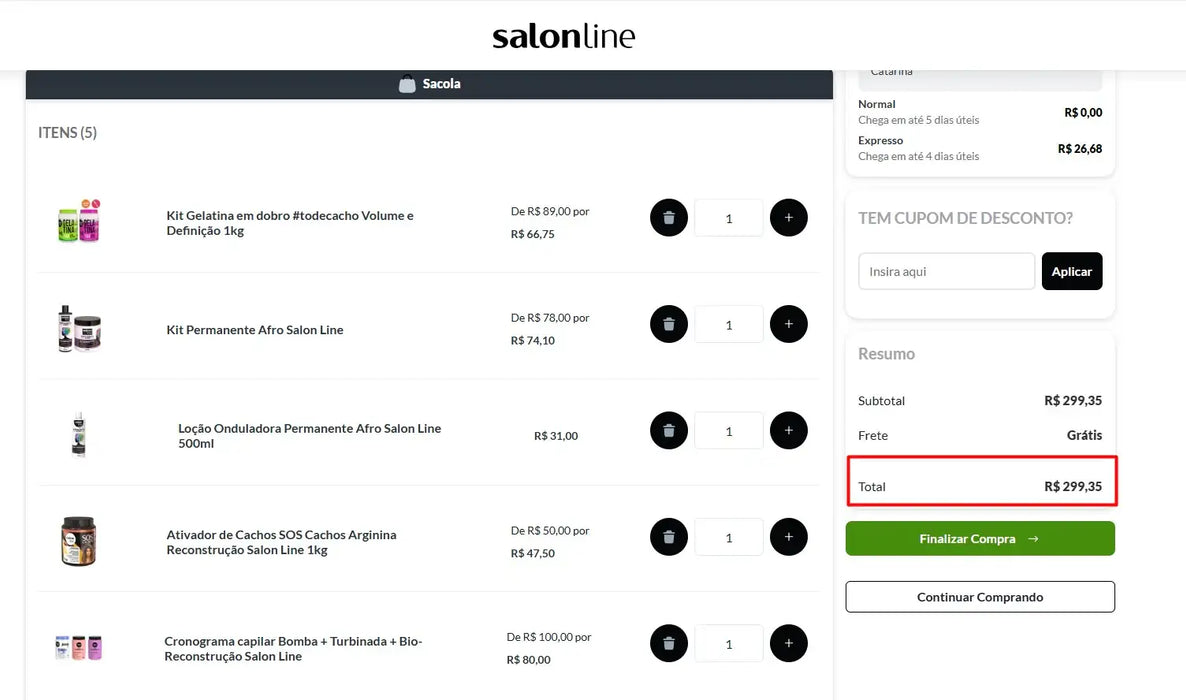Increase Ativador de Cachos SOS quantity

click(x=788, y=537)
